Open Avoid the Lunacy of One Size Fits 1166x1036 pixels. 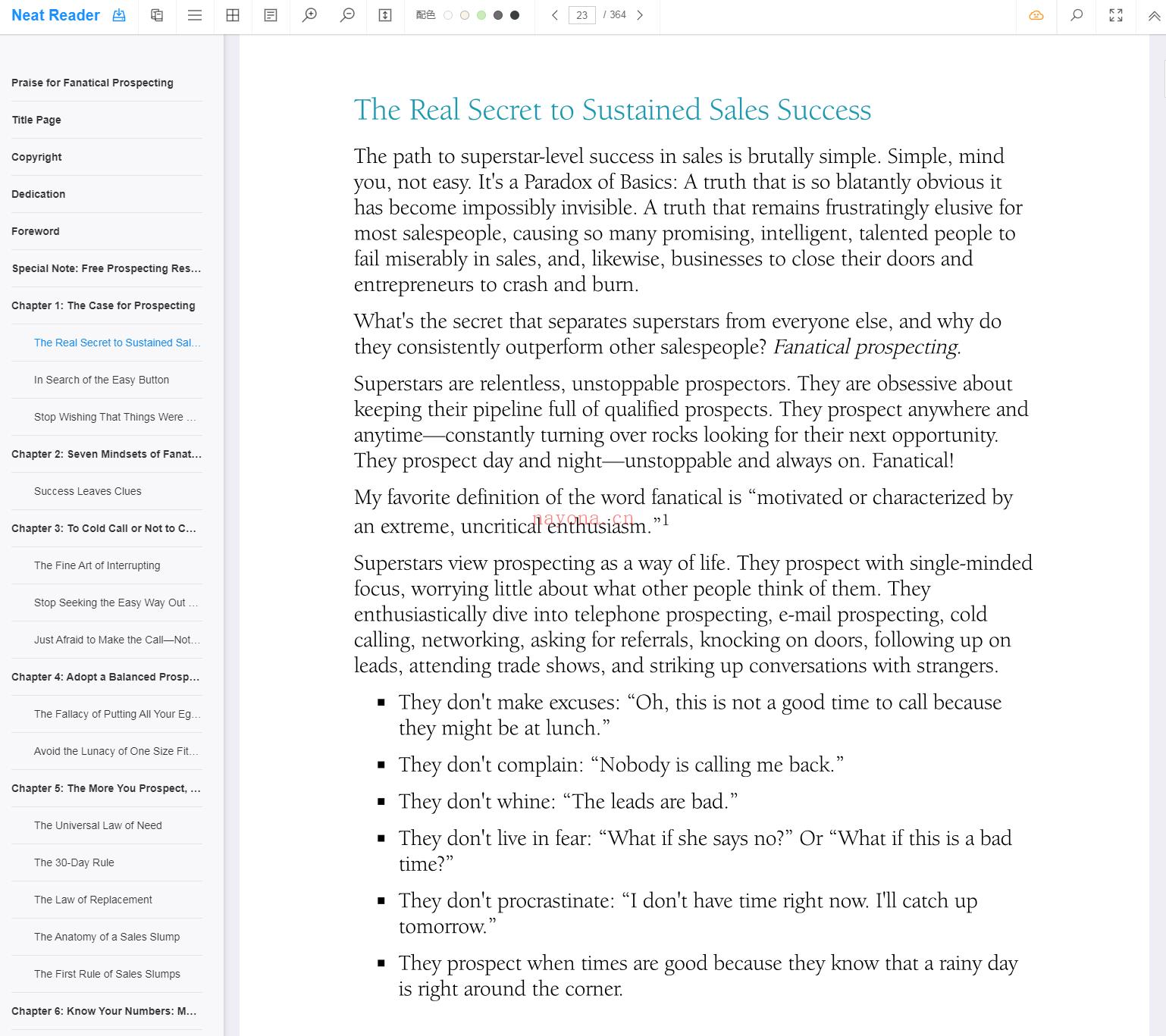point(116,751)
